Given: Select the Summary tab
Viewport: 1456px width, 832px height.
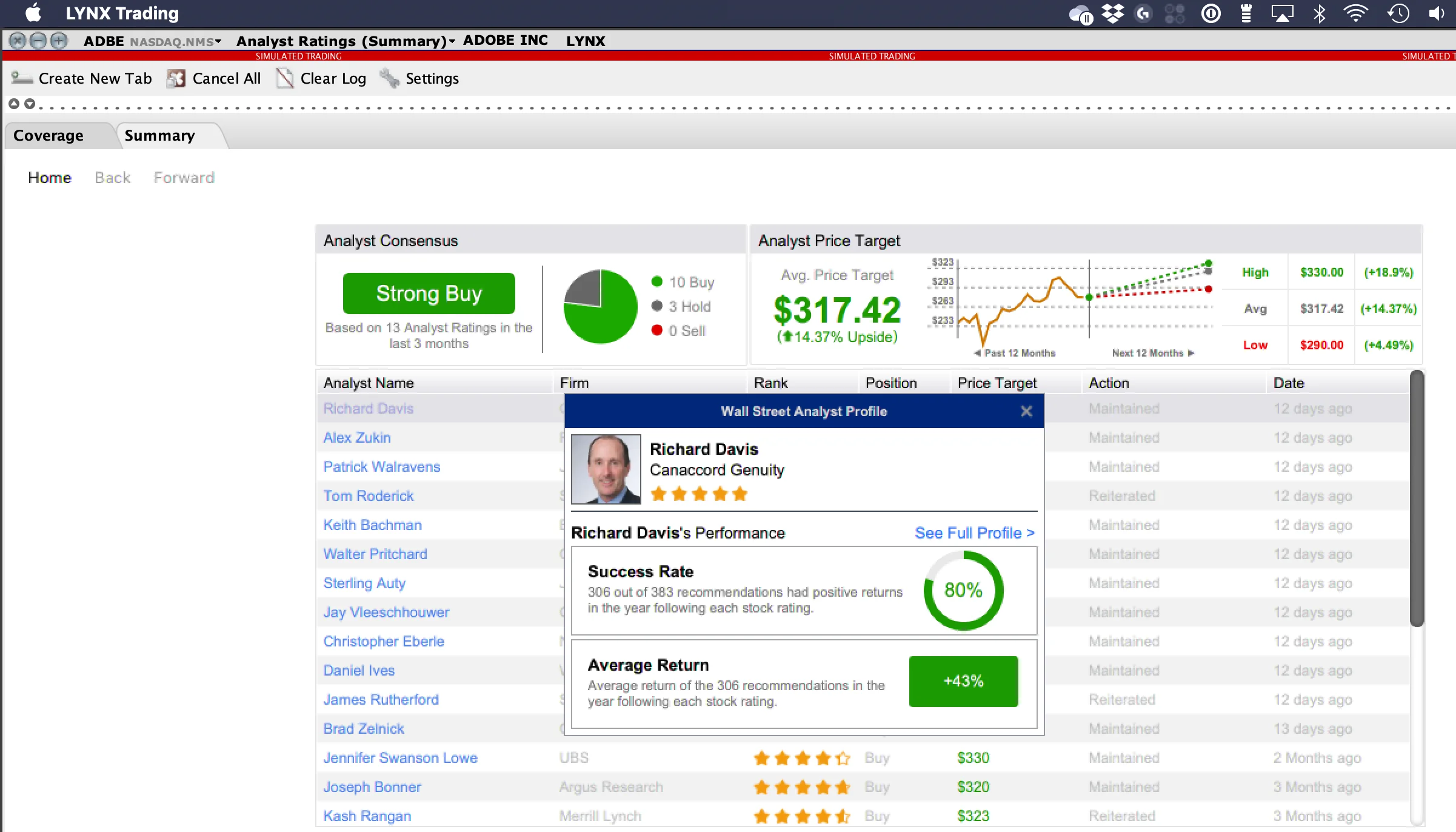Looking at the screenshot, I should (x=159, y=135).
